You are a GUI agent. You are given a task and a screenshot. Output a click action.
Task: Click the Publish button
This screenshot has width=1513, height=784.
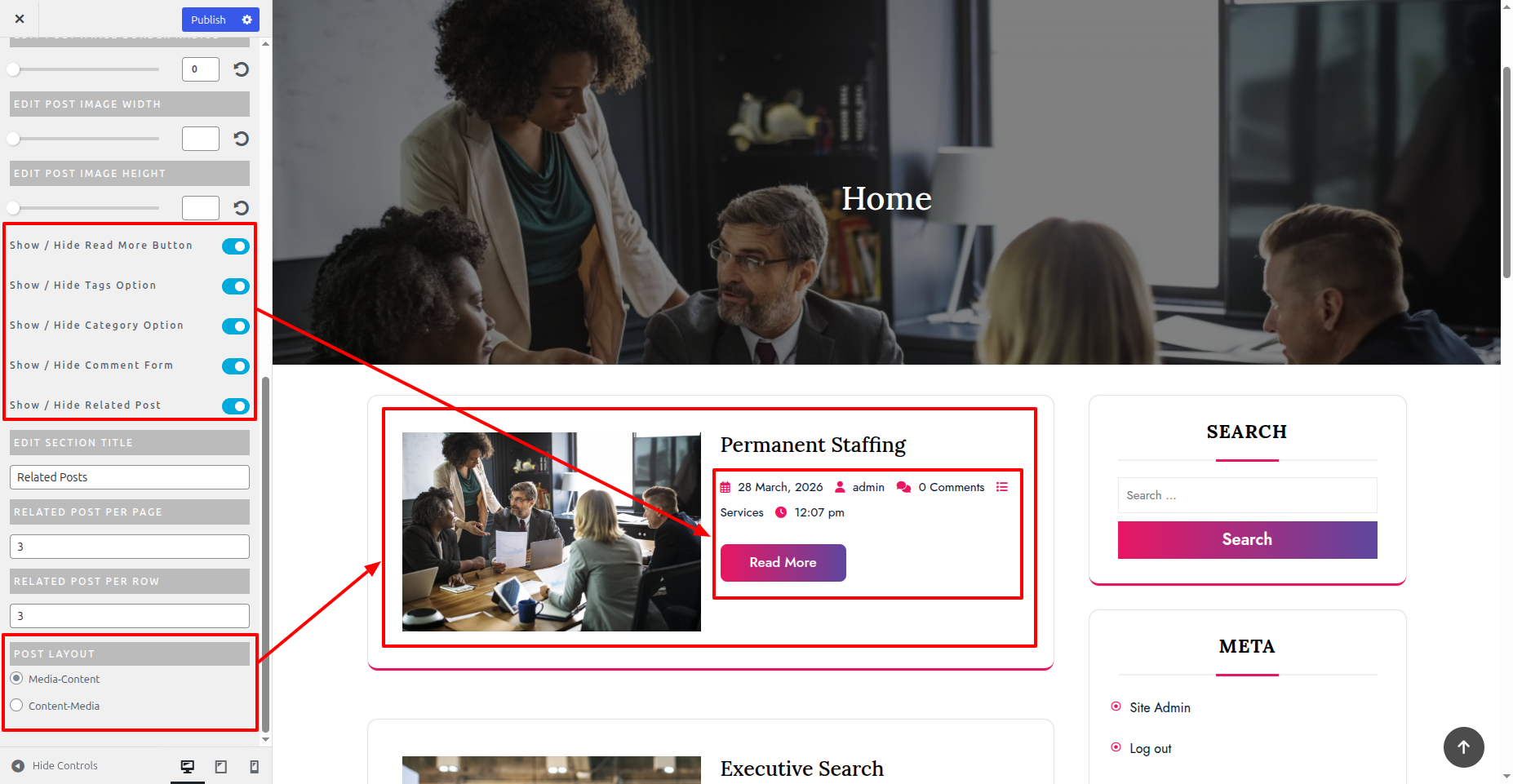(x=208, y=20)
